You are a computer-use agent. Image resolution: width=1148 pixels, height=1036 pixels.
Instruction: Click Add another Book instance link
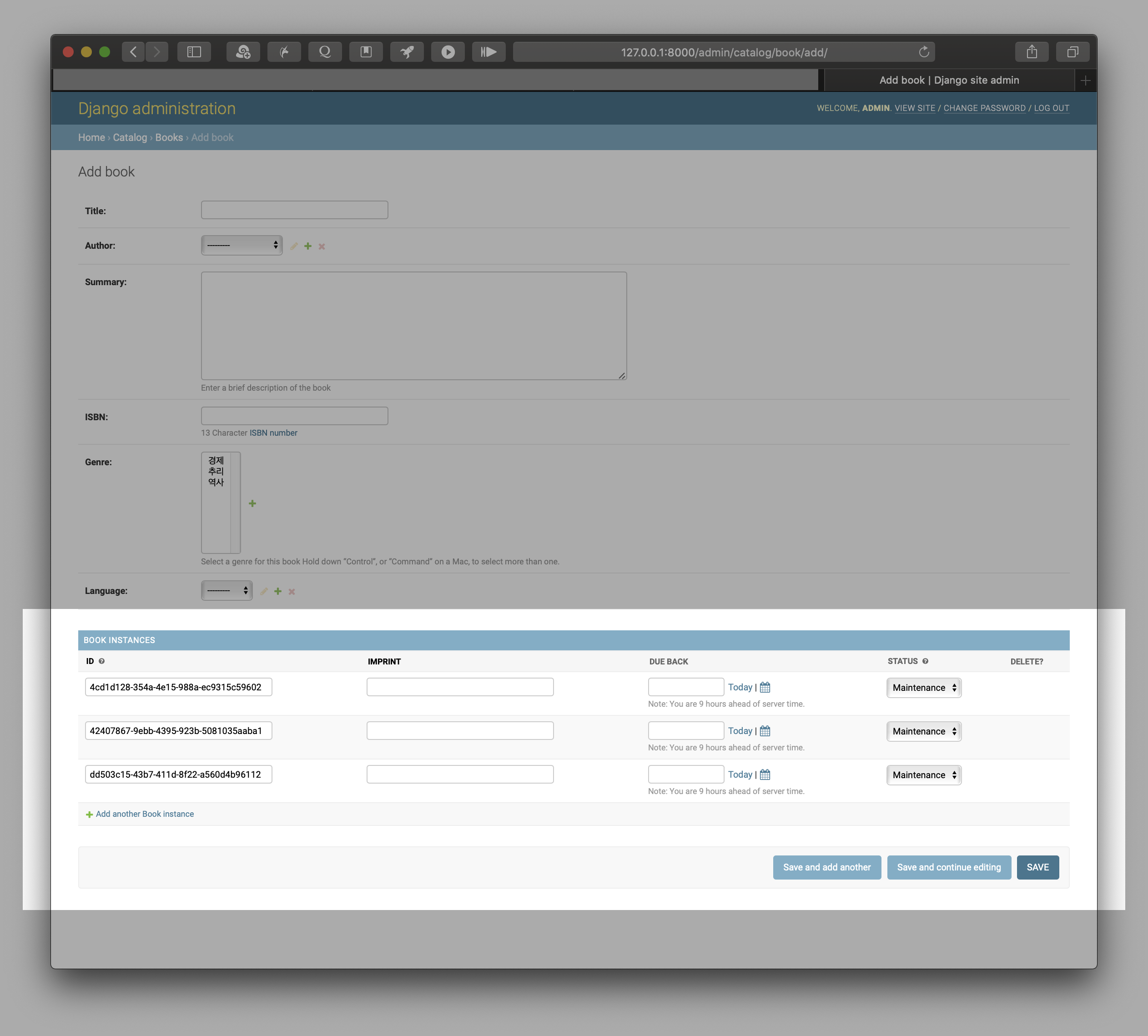coord(145,814)
